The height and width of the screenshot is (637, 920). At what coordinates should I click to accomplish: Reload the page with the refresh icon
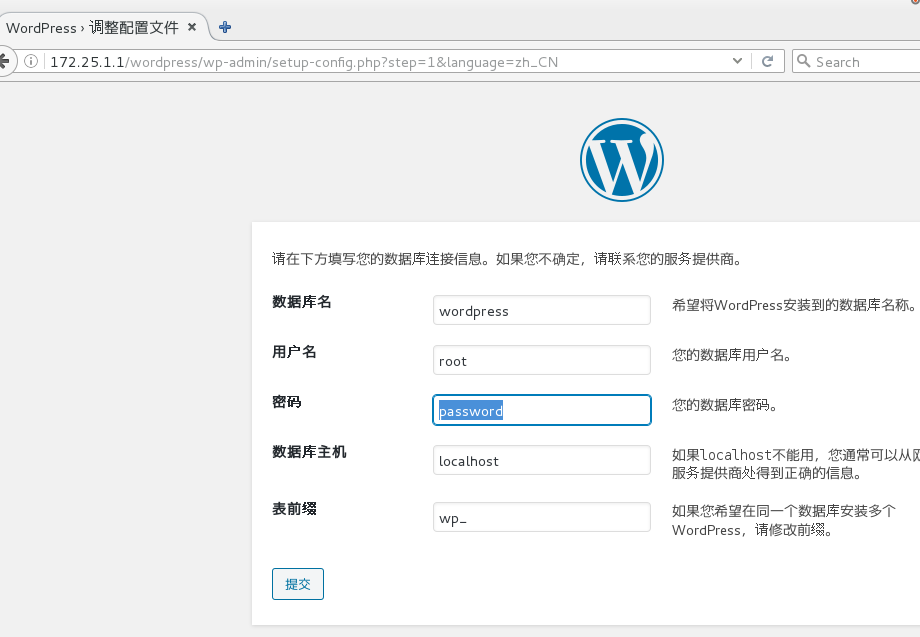coord(767,61)
